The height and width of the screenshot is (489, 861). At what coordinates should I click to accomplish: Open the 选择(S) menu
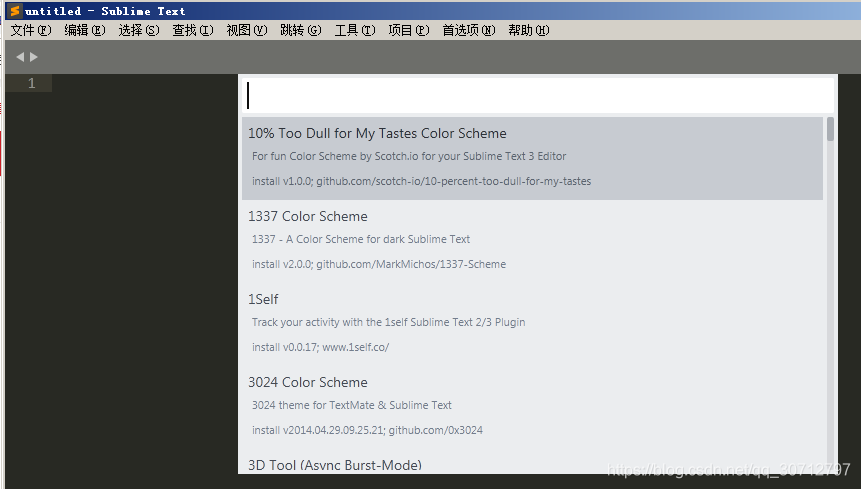pos(138,30)
